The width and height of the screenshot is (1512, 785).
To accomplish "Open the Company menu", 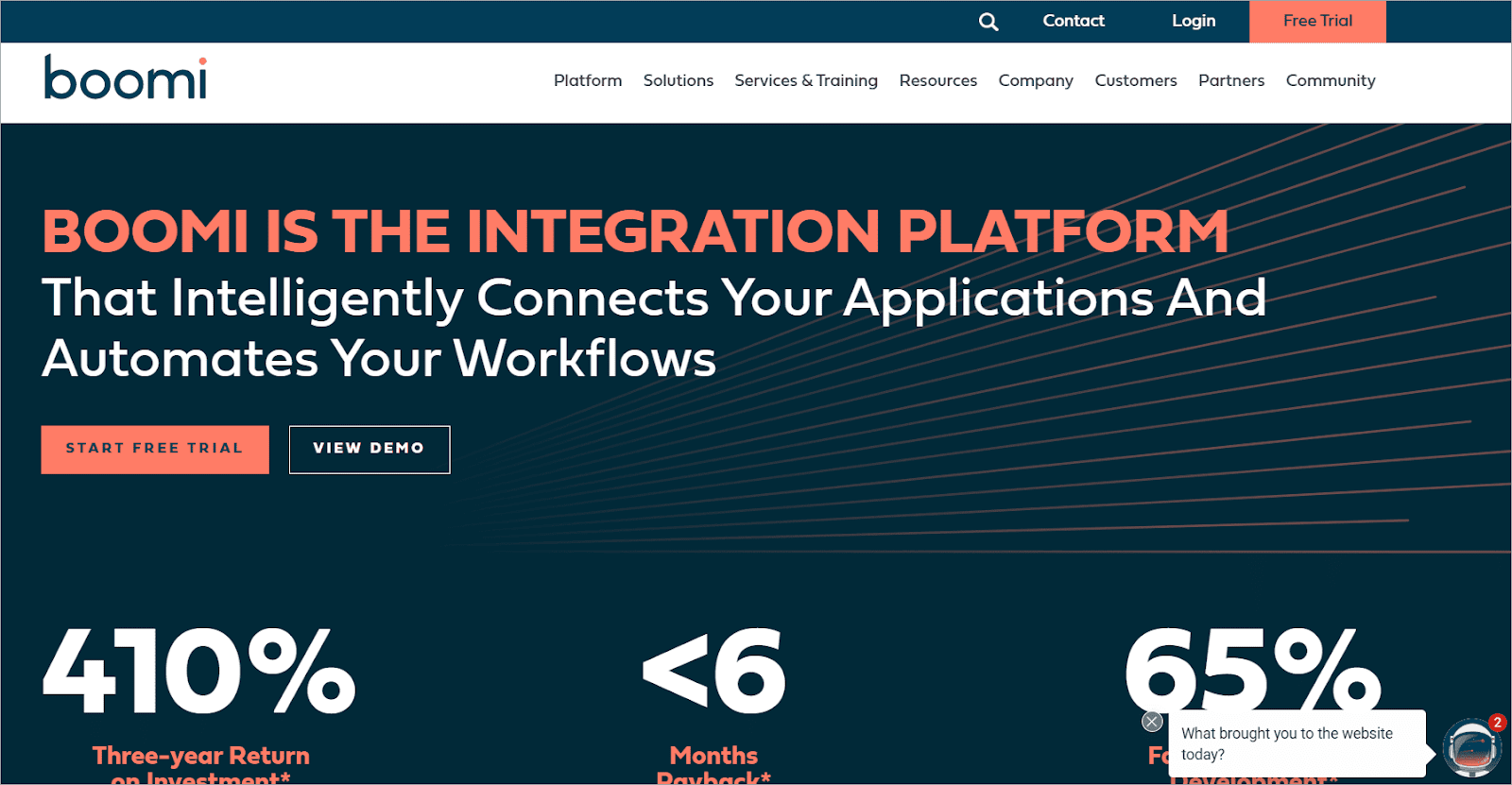I will [1036, 80].
